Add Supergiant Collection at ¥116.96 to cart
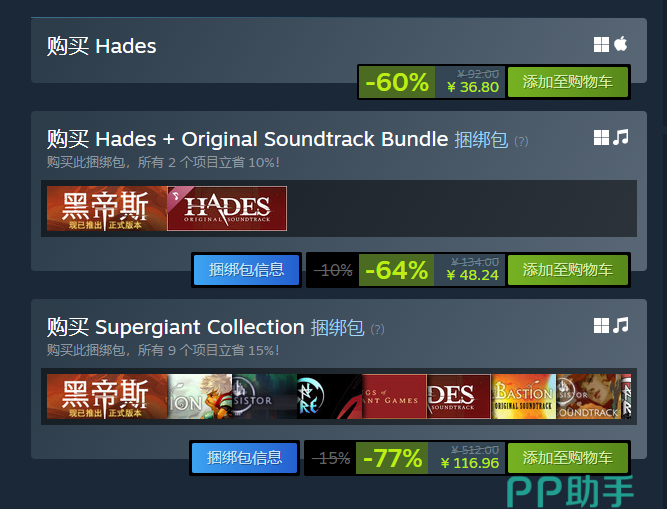The width and height of the screenshot is (667, 509). pos(567,458)
